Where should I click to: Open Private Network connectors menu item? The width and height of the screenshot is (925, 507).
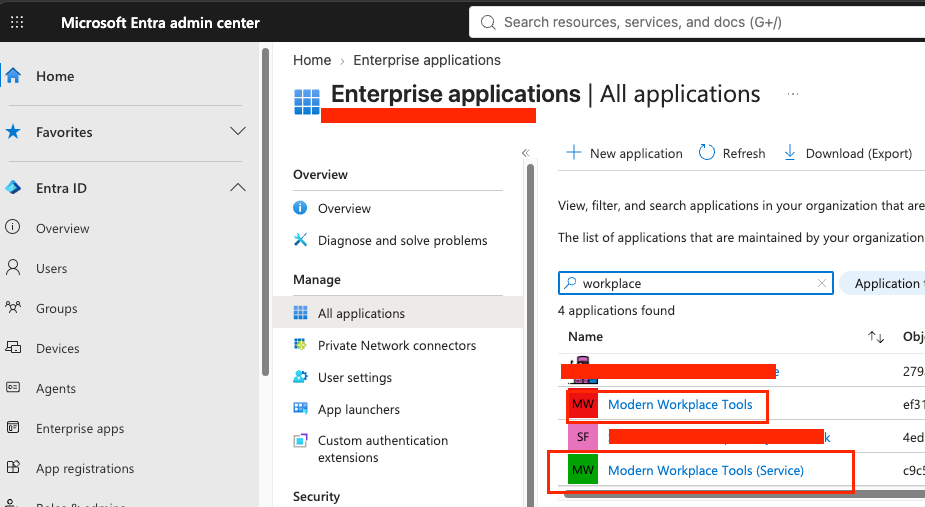[398, 345]
